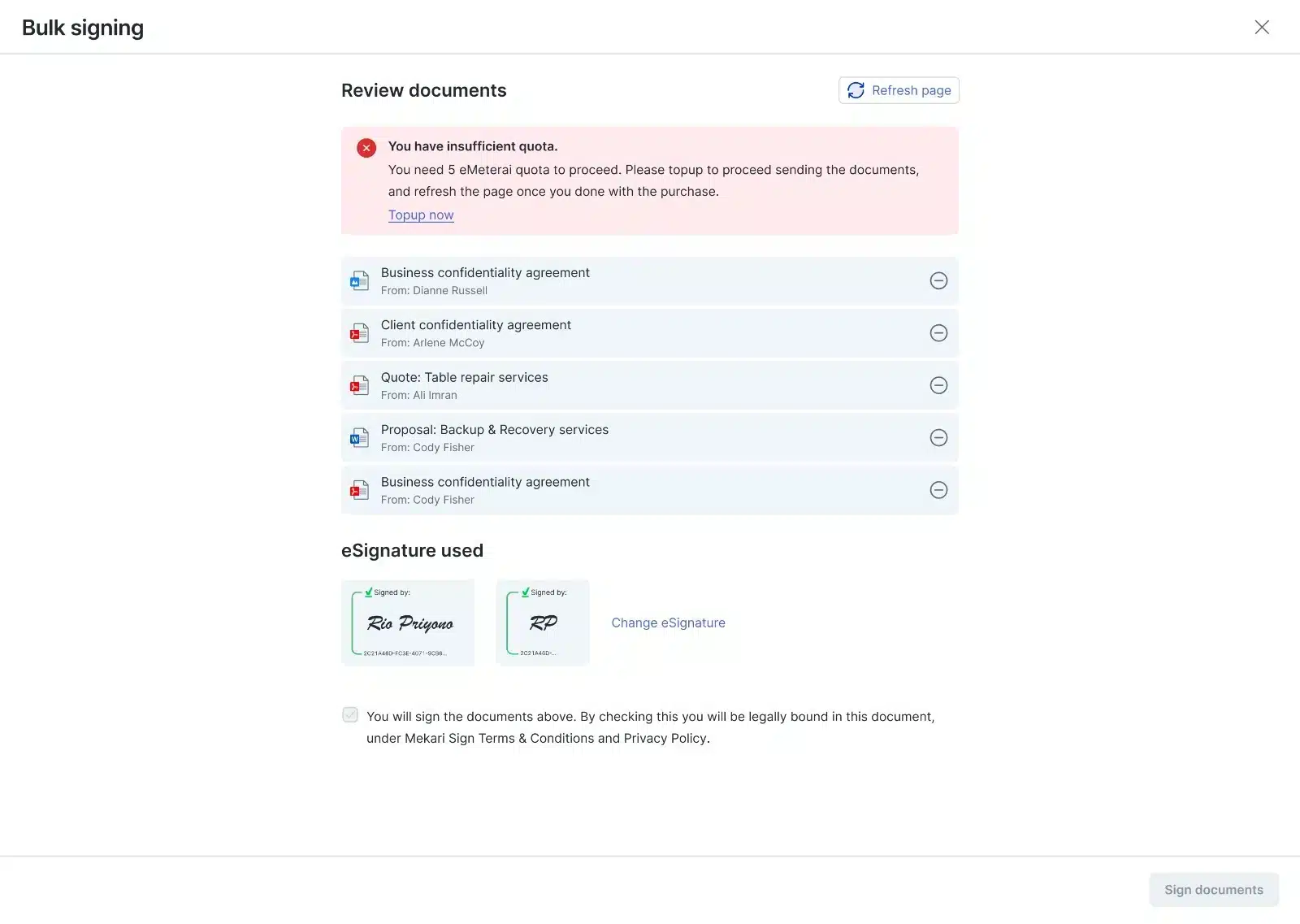
Task: Remove Dianne Russell's Business confidentiality agreement
Action: (938, 280)
